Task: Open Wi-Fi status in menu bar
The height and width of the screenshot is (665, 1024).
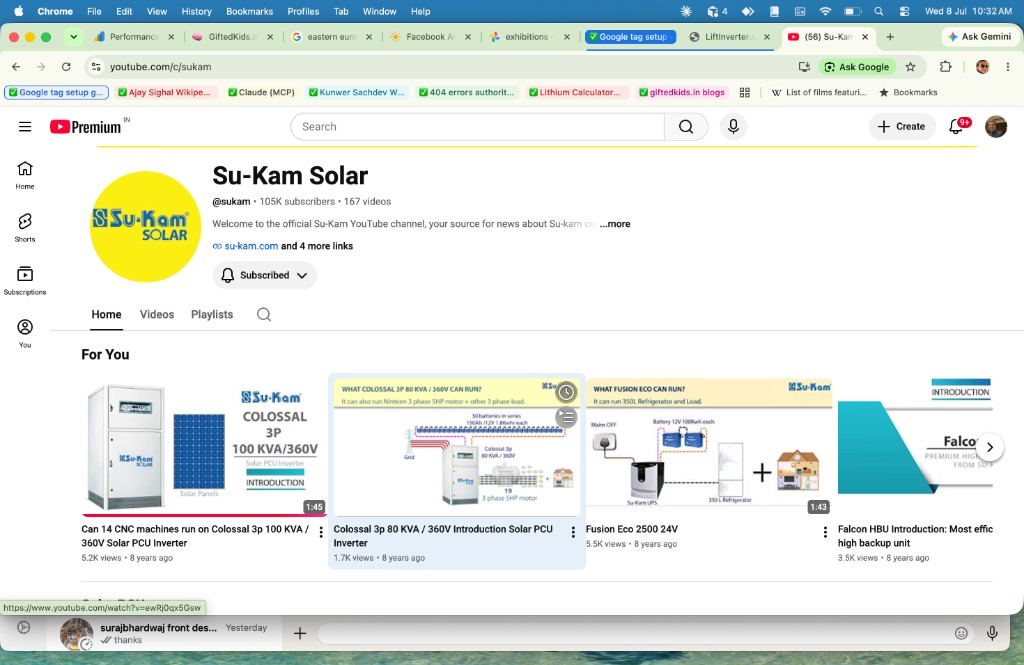Action: tap(825, 11)
